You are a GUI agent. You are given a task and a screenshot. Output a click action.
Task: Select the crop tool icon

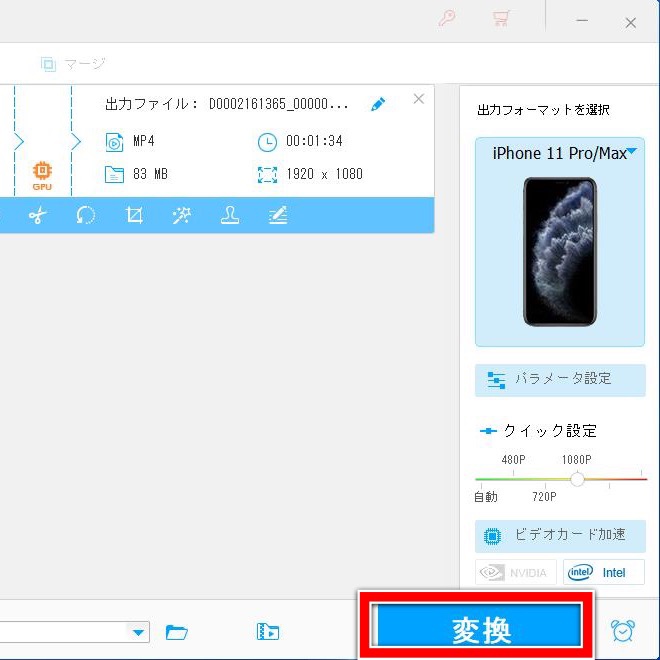pyautogui.click(x=134, y=216)
